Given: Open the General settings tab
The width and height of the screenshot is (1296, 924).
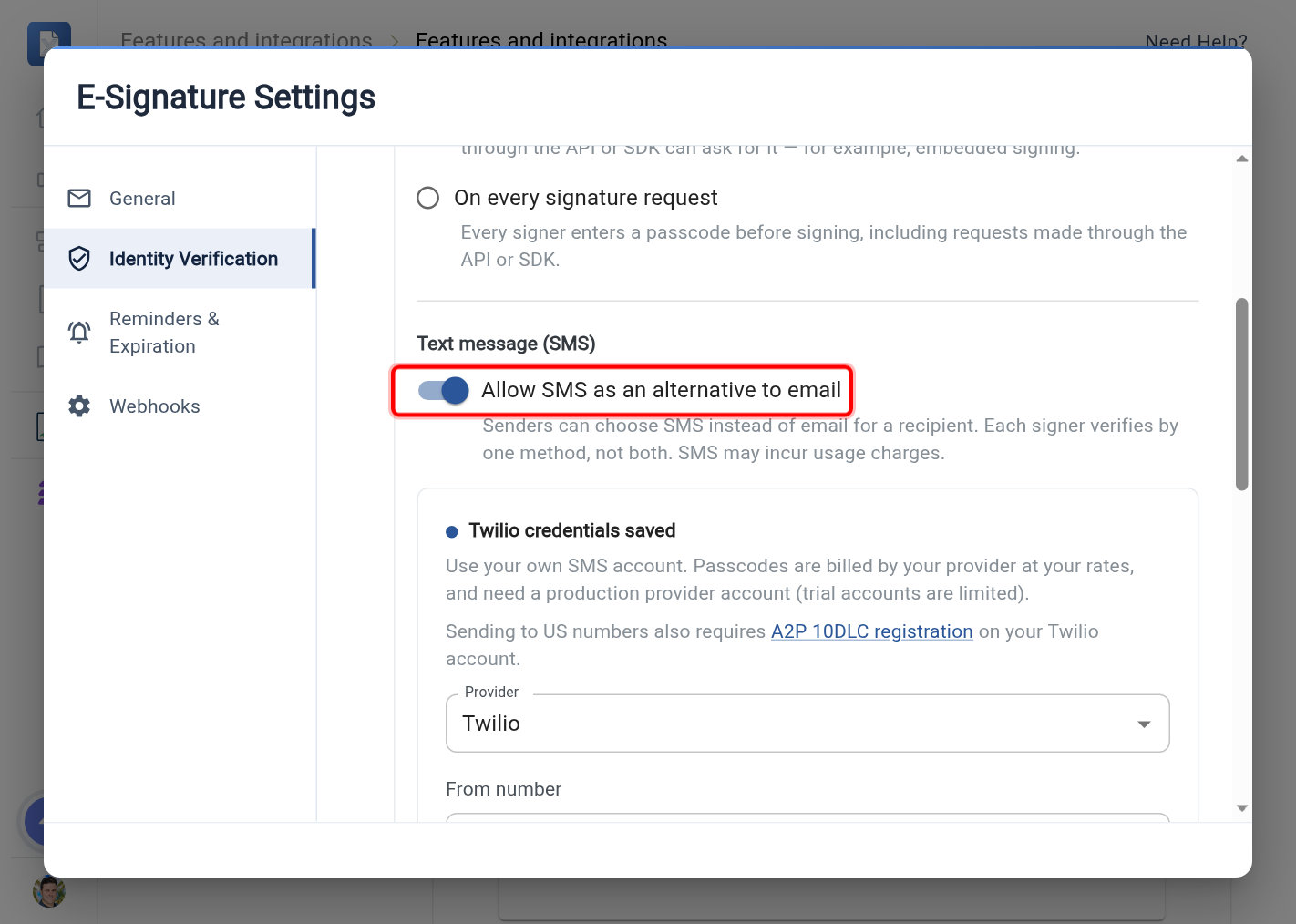Looking at the screenshot, I should tap(180, 199).
